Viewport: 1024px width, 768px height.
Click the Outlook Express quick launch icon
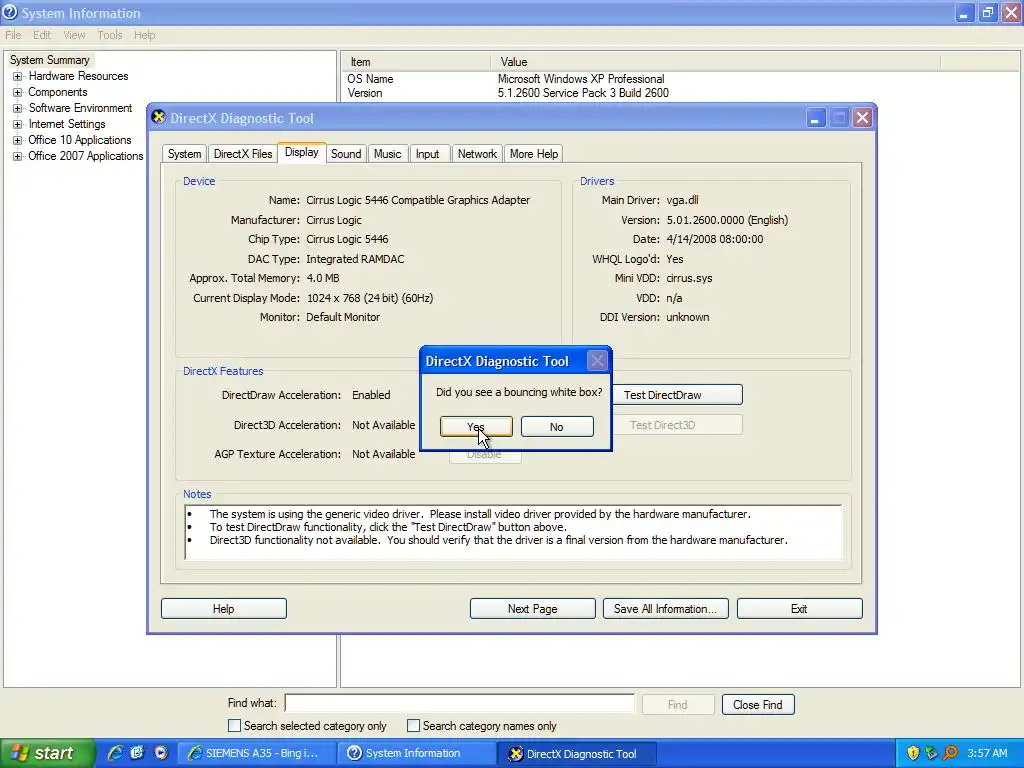pyautogui.click(x=137, y=753)
